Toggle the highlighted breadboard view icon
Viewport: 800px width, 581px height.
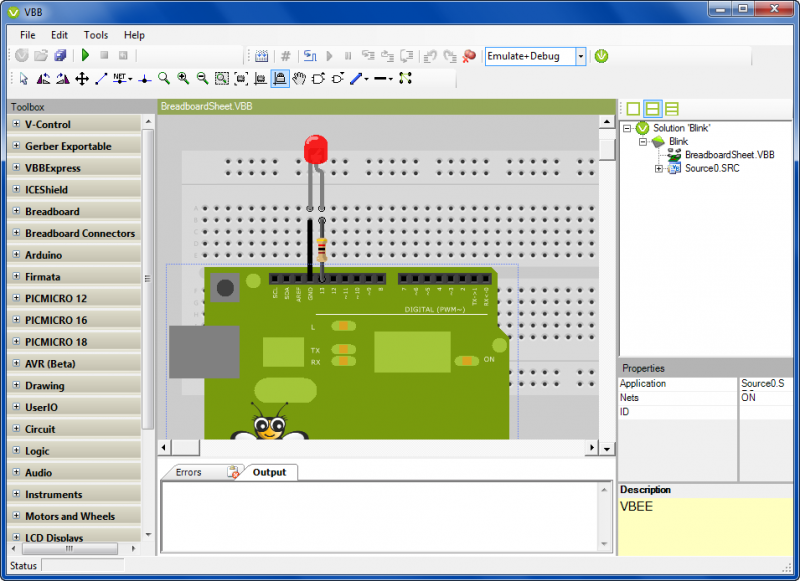[280, 79]
